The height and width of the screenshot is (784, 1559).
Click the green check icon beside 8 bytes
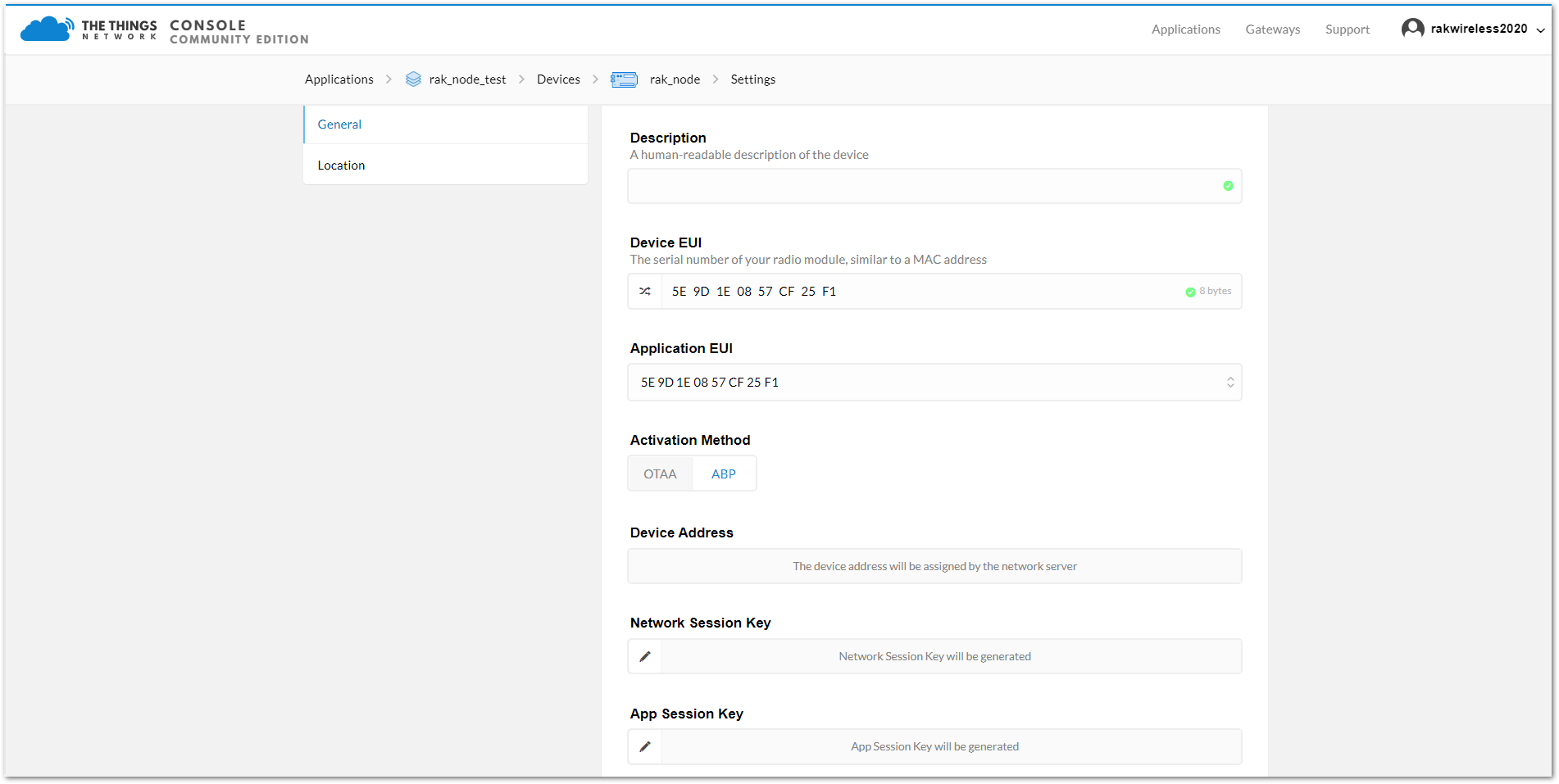(1190, 292)
